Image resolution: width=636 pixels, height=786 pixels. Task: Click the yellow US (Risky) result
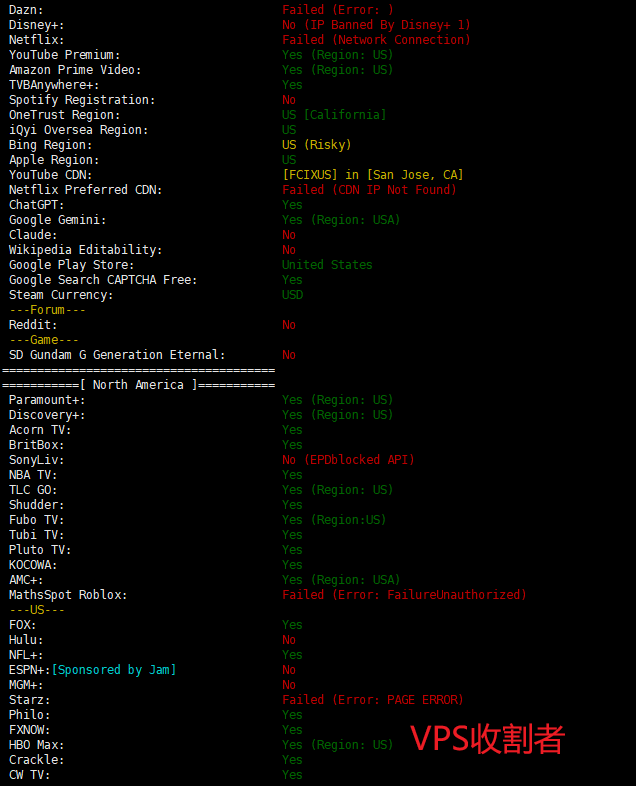click(x=316, y=145)
